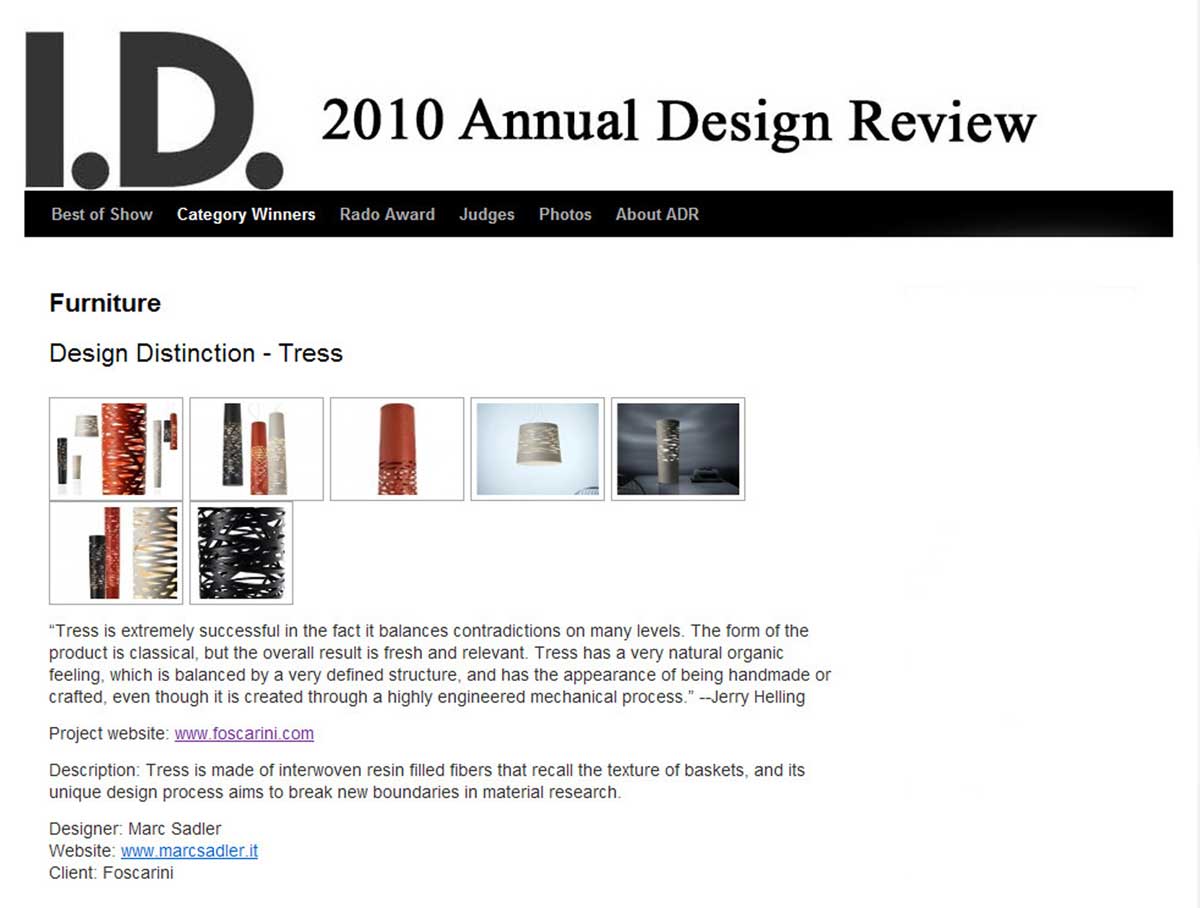Click the Design Distinction - Tress heading

point(196,353)
